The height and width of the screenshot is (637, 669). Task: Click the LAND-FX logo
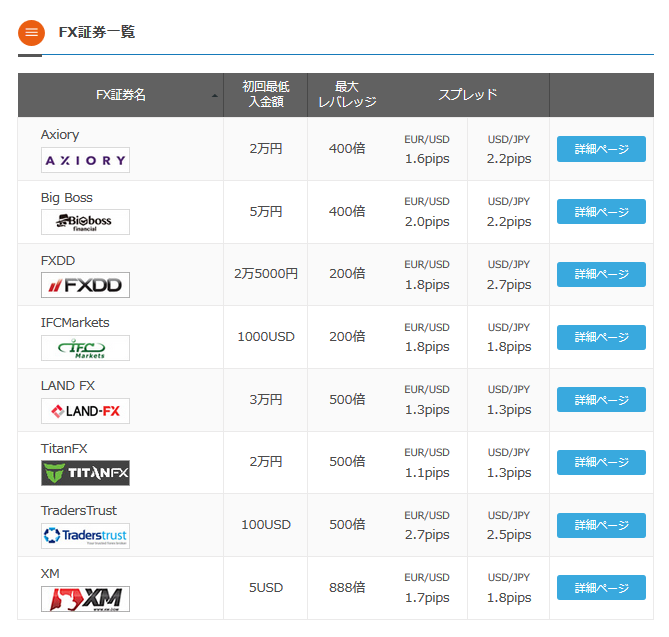click(85, 411)
